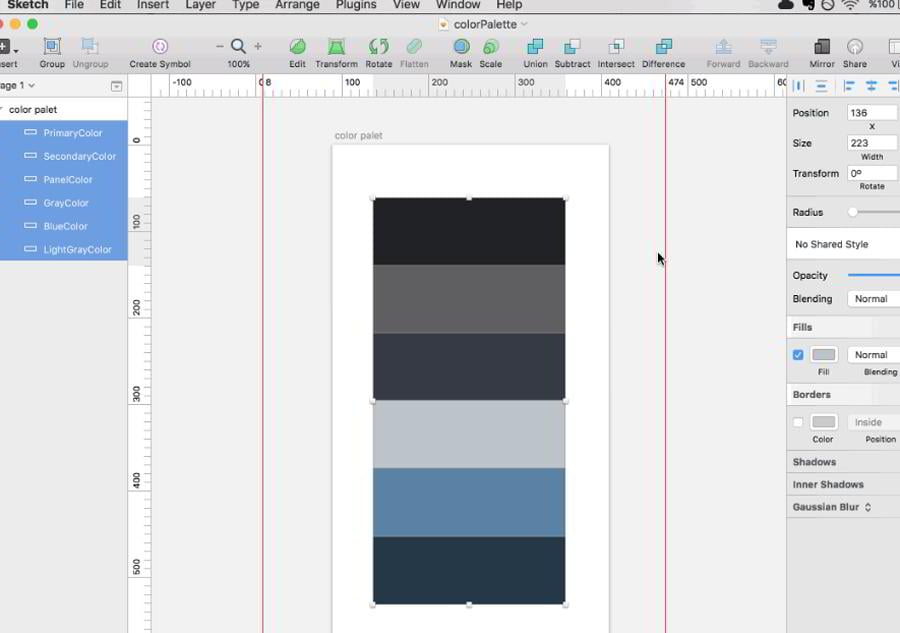Click the Position X input field
The image size is (900, 633).
point(872,113)
